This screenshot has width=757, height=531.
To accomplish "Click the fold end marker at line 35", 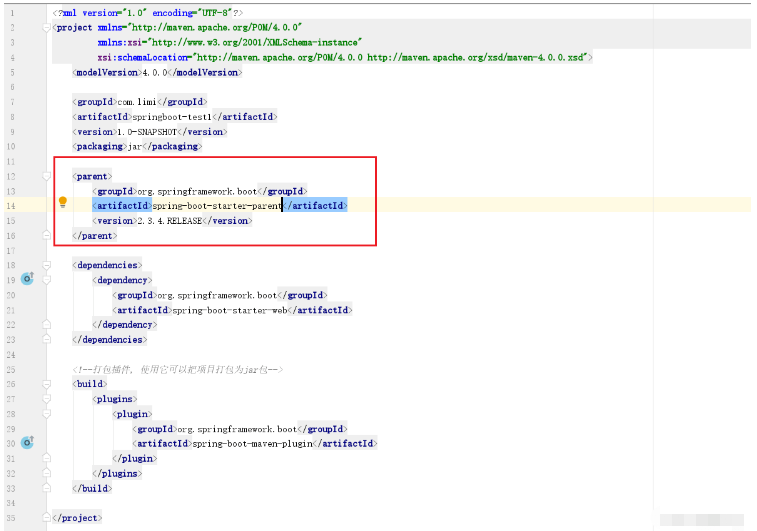I will click(46, 518).
